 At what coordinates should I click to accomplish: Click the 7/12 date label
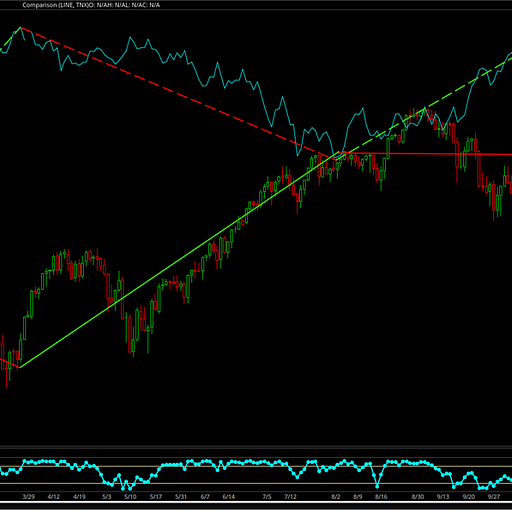(290, 497)
